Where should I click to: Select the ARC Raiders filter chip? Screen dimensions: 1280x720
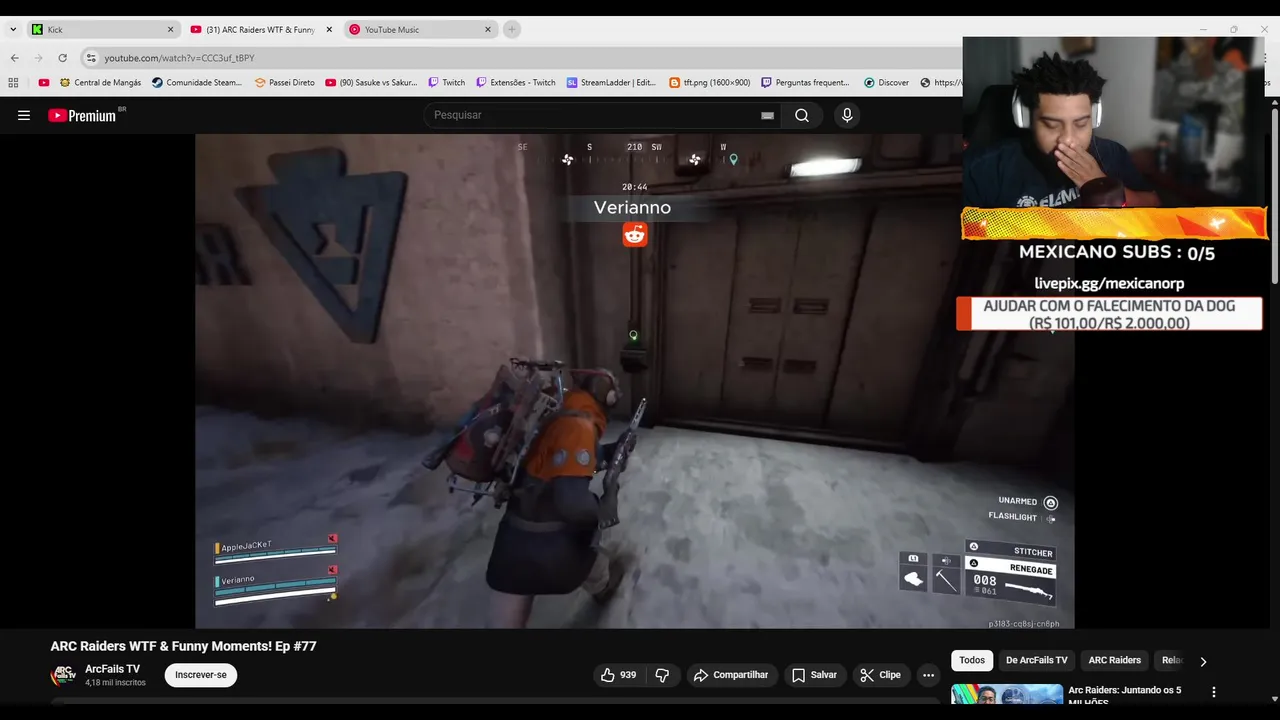click(x=1114, y=660)
